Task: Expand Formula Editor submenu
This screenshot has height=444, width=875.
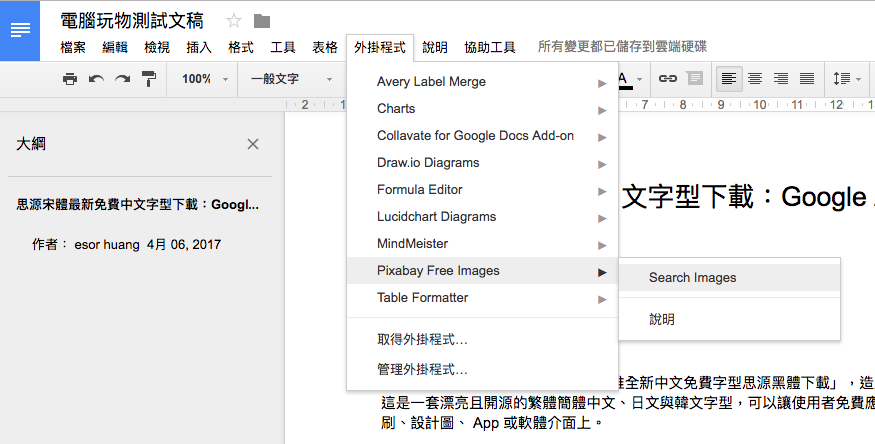Action: click(482, 190)
